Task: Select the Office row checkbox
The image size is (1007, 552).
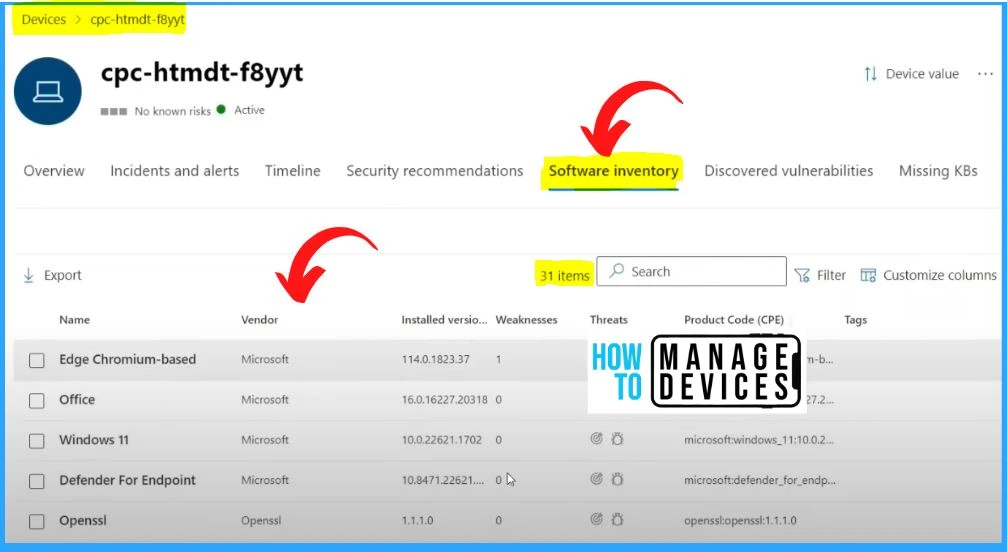Action: tap(37, 401)
